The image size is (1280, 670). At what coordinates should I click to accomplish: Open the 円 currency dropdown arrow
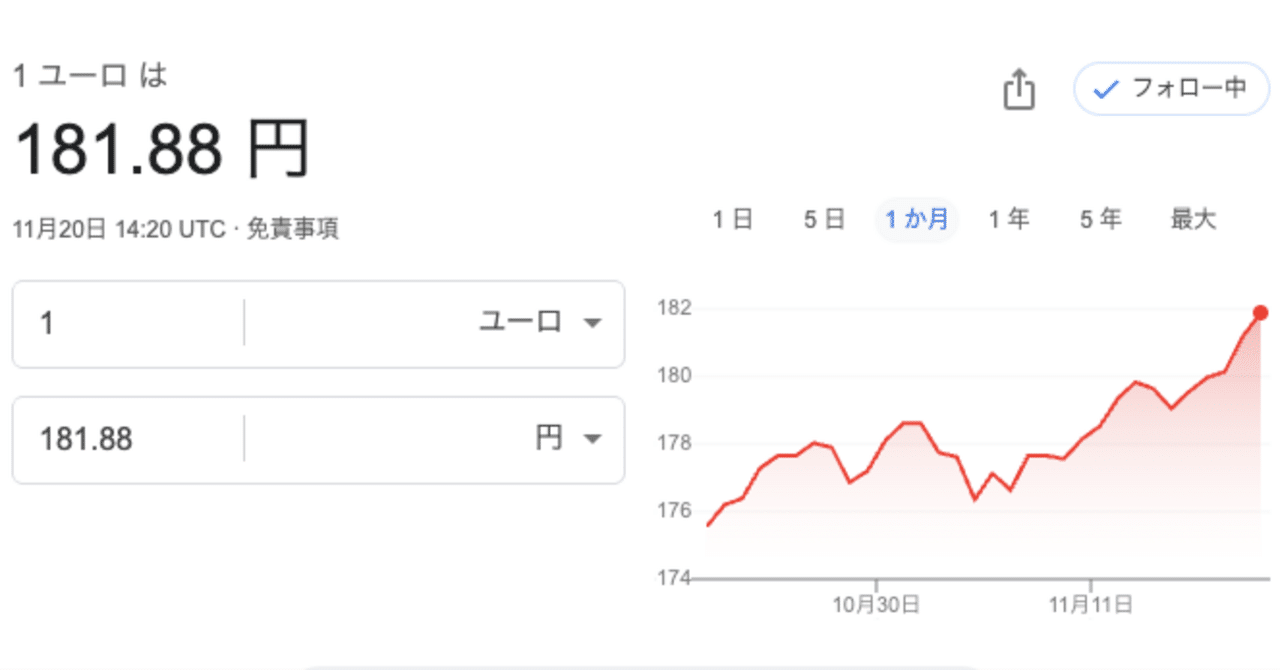594,438
